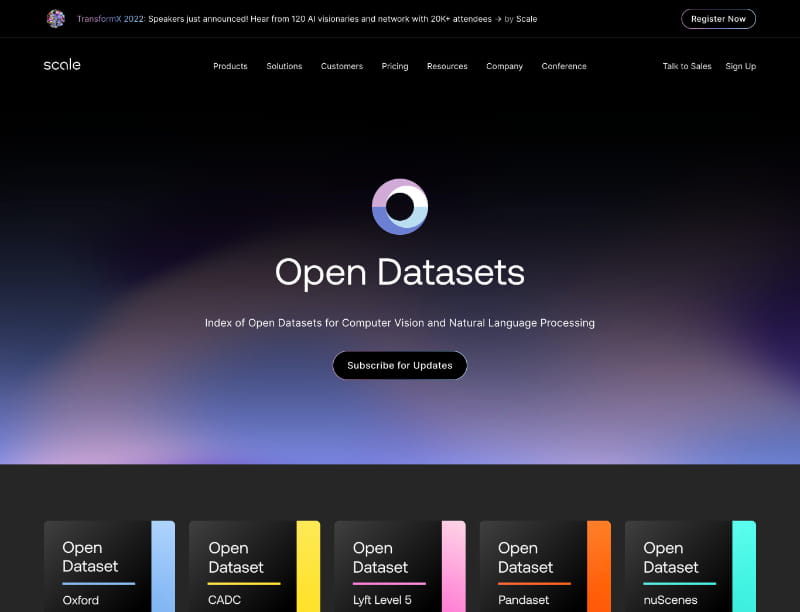Open the CADC dataset card
The width and height of the screenshot is (800, 612).
coord(255,566)
